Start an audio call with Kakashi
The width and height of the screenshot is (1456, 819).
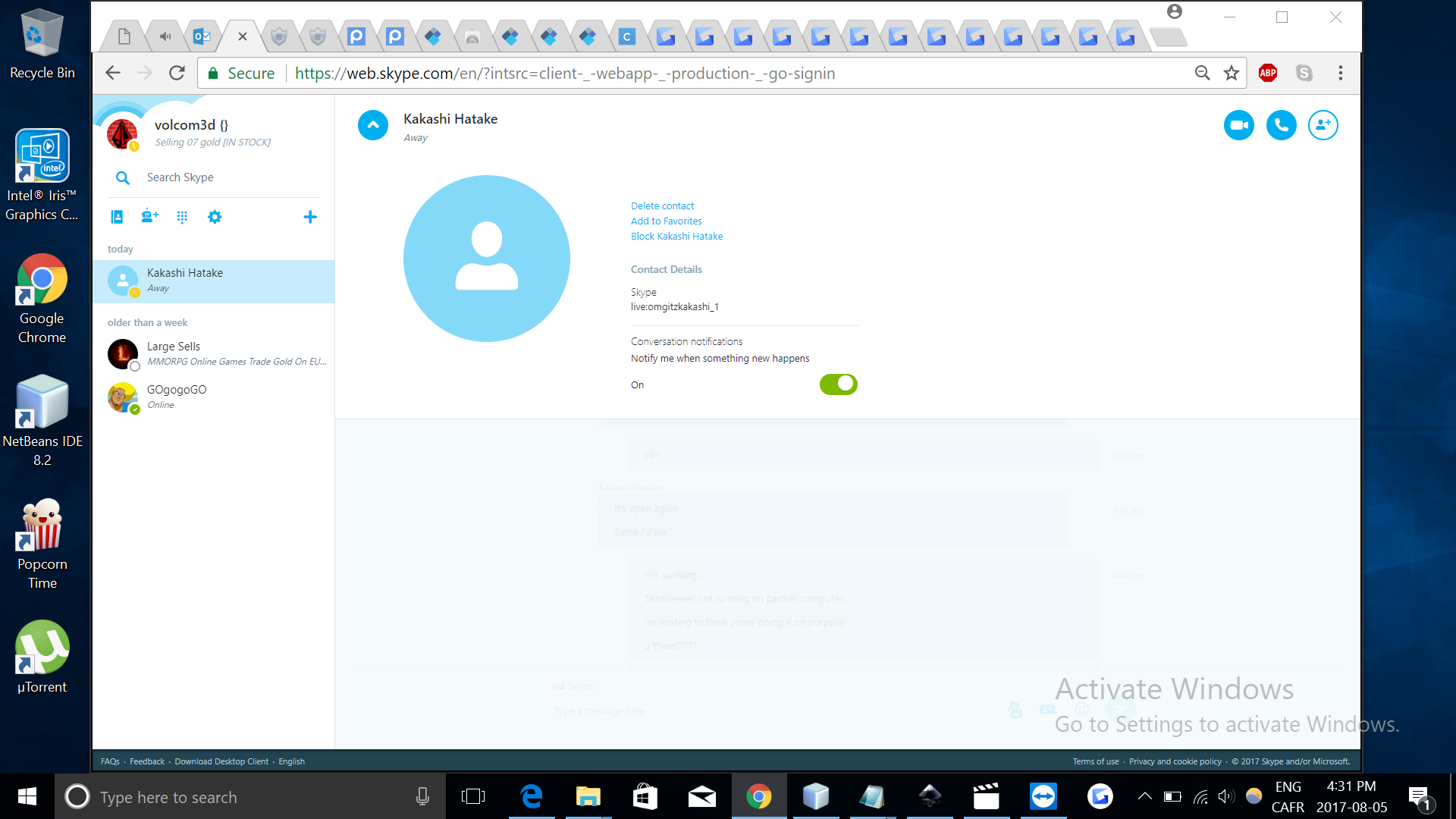(1281, 125)
